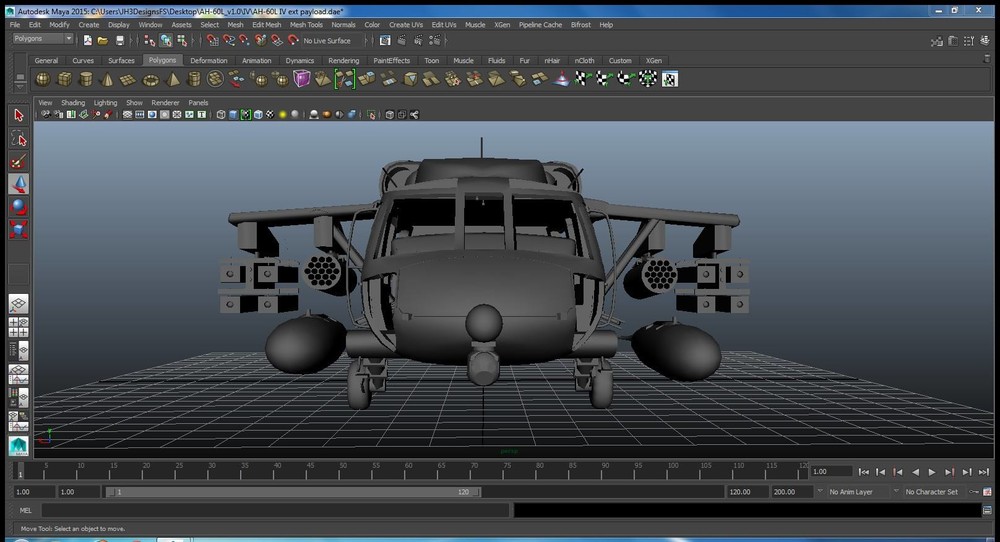
Task: Create a polygon sphere from the shelf
Action: [45, 79]
